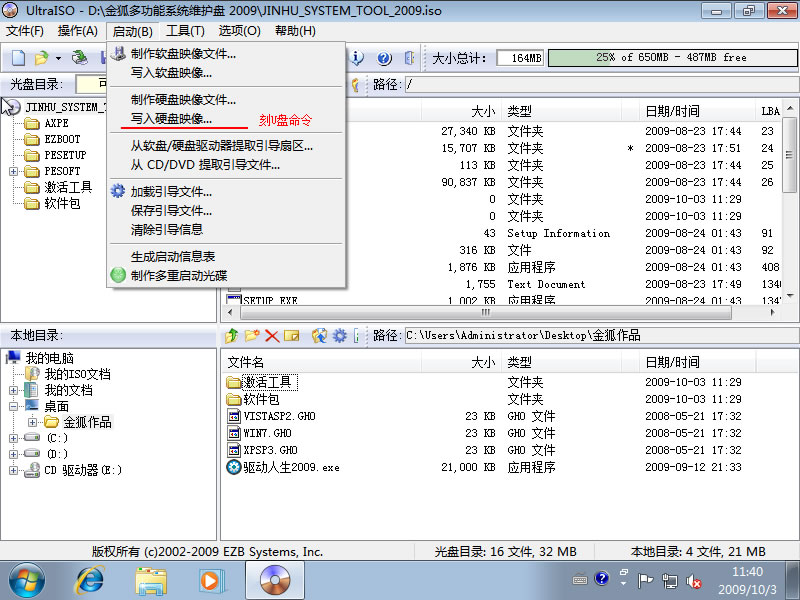
Task: Create a new folder using local directory toolbar icon
Action: [x=252, y=335]
